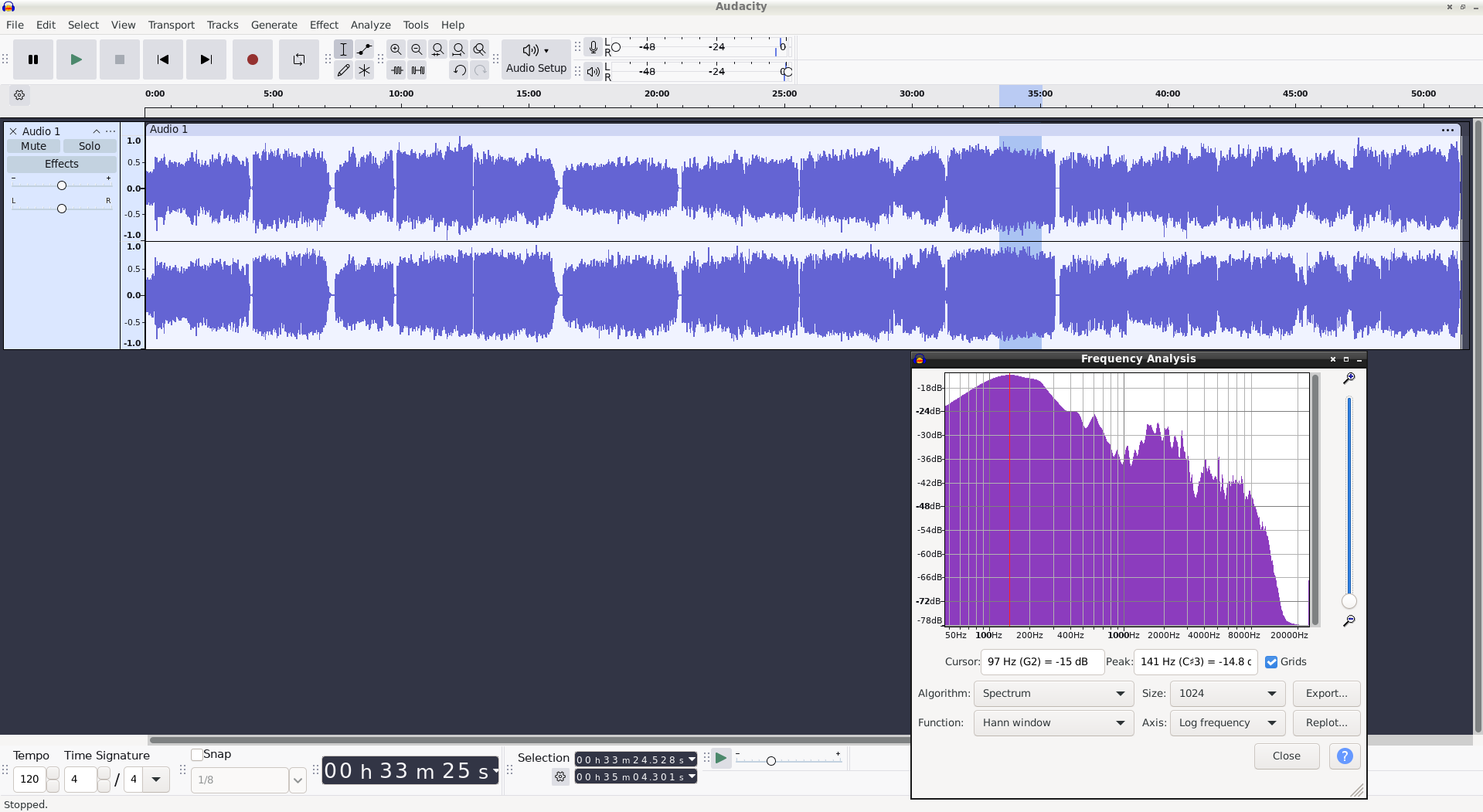
Task: Open timeline options gear icon
Action: 19,95
